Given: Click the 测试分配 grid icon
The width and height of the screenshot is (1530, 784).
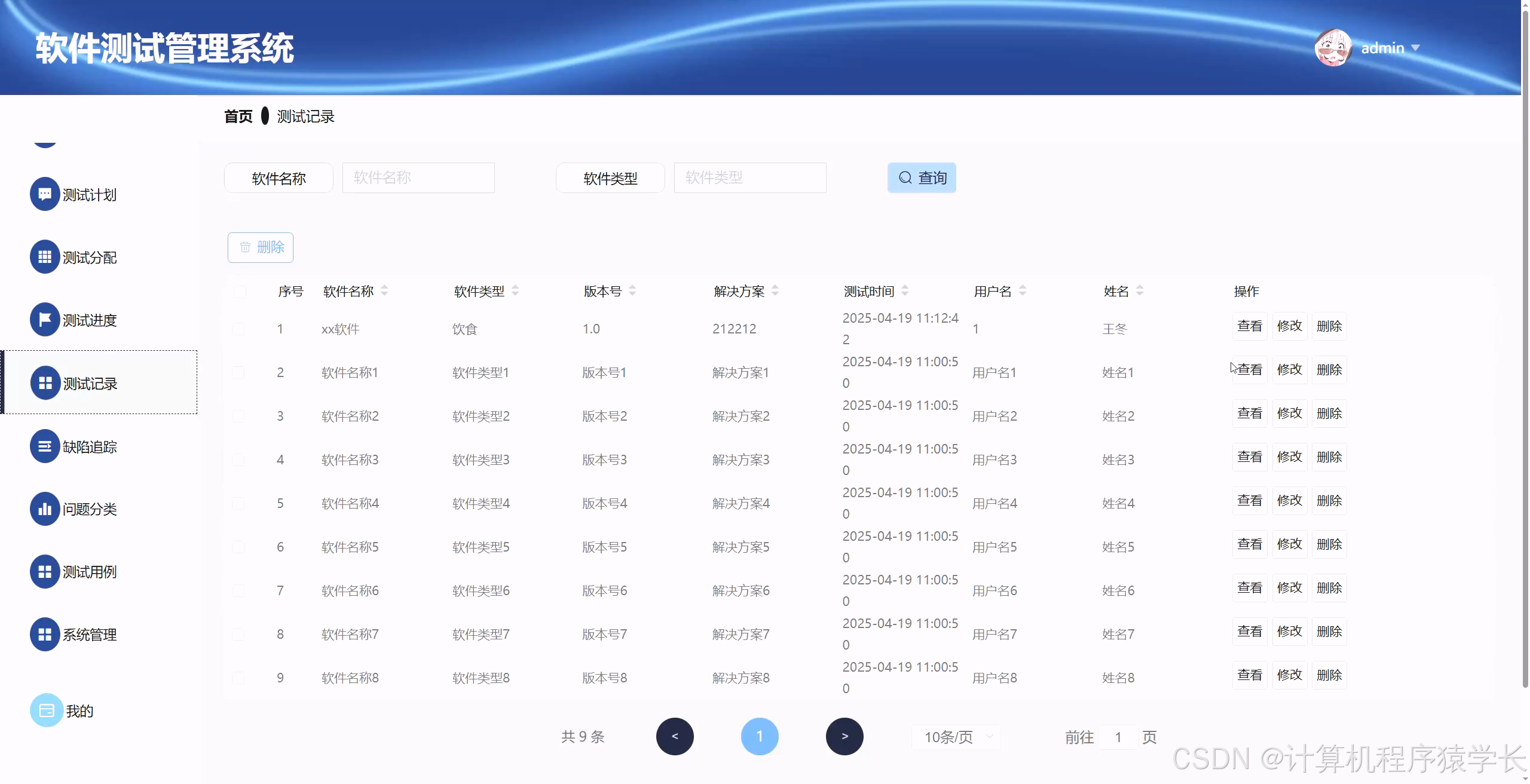Looking at the screenshot, I should point(45,257).
